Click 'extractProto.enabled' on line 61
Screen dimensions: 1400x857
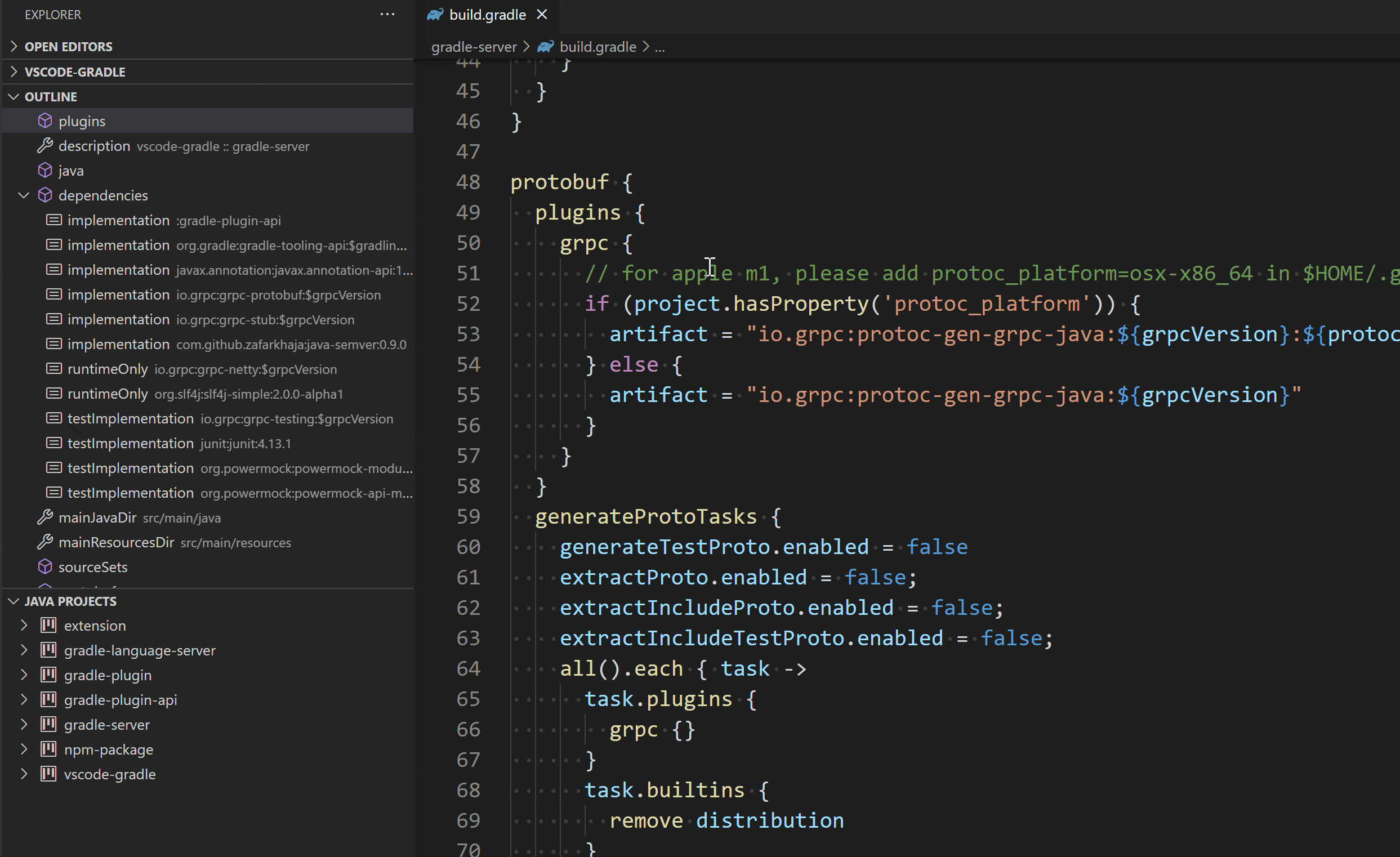[683, 577]
